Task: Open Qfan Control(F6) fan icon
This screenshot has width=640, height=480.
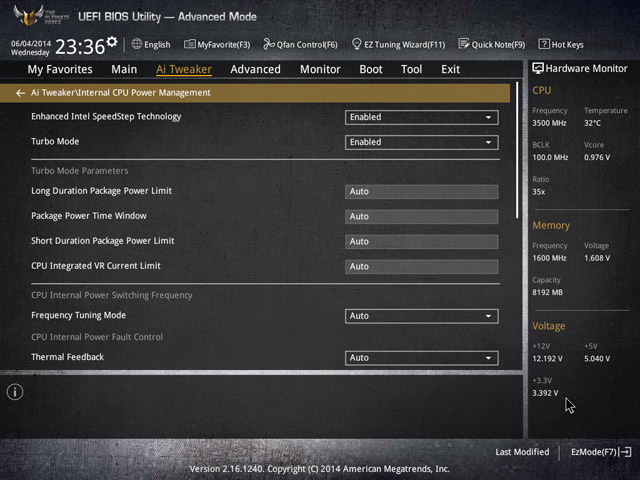Action: tap(269, 44)
